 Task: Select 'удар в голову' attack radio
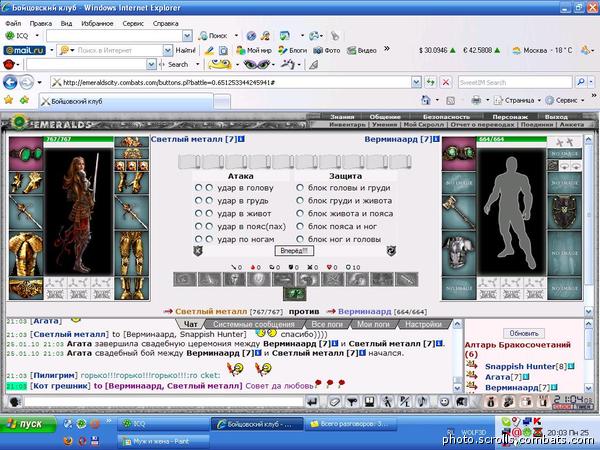pos(198,188)
